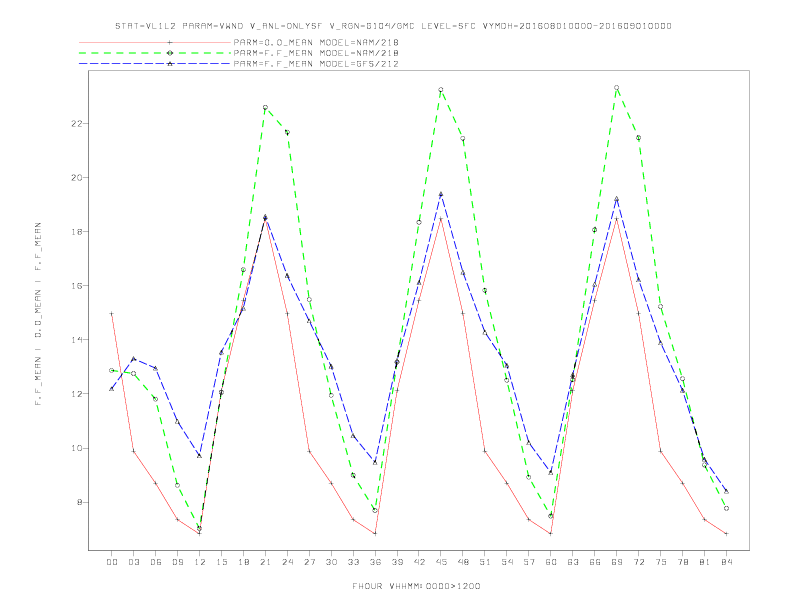Click the x-axis title FHOUR VHHMM:0000>1200
The image size is (792, 612).
click(416, 586)
